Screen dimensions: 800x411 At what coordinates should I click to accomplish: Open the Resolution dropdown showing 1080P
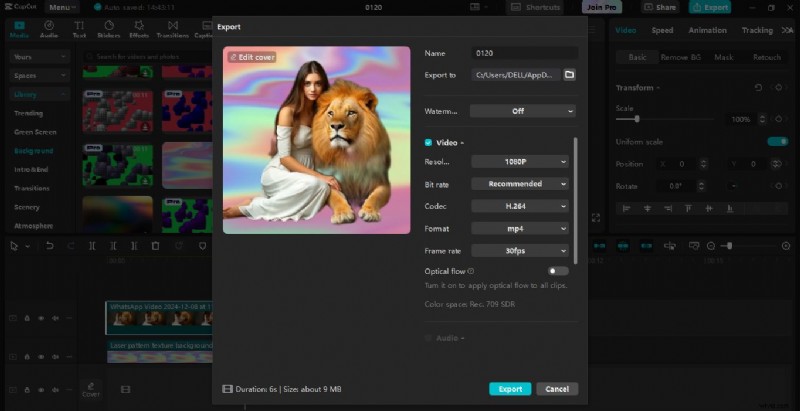519,161
